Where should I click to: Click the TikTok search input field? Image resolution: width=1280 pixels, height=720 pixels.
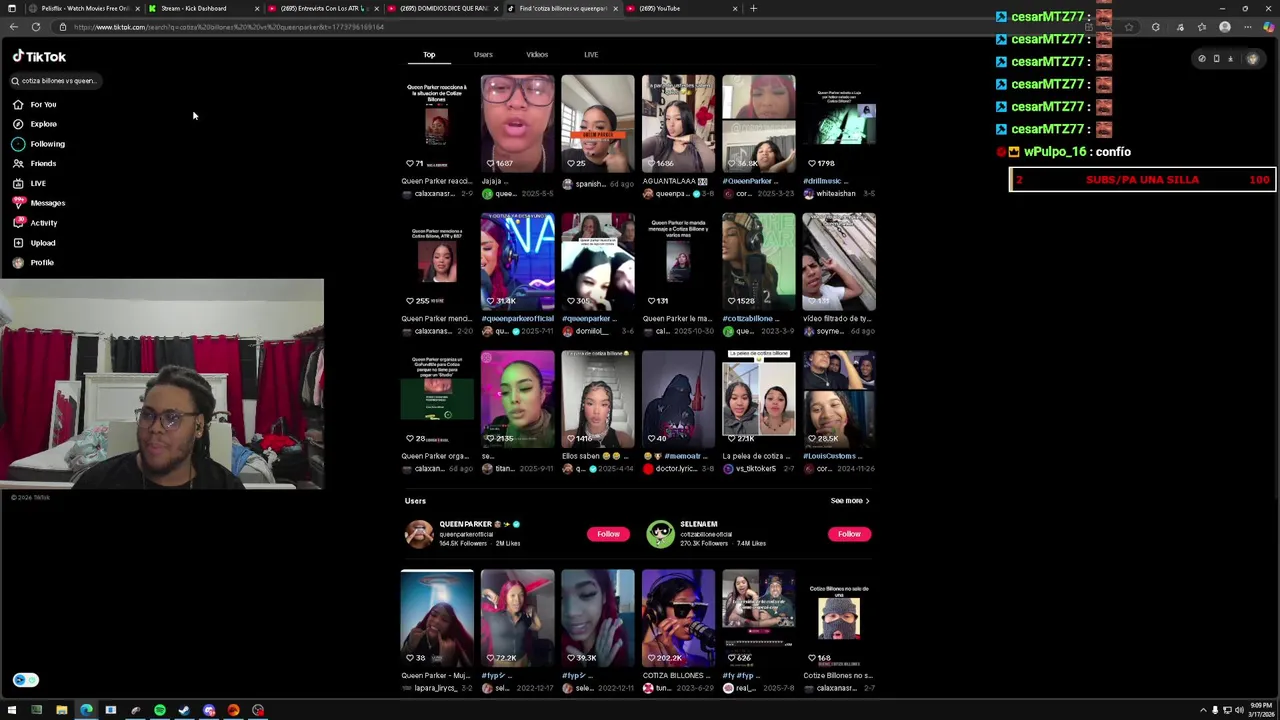(58, 81)
